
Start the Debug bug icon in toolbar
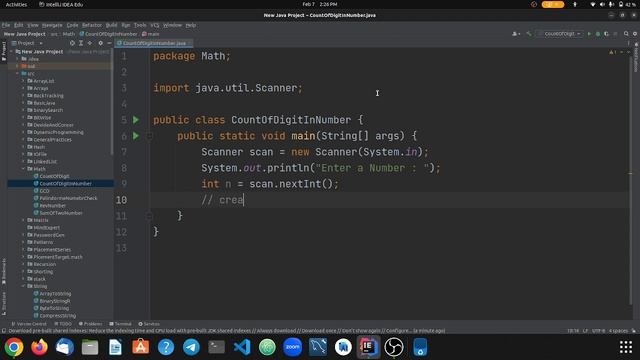pyautogui.click(x=598, y=34)
